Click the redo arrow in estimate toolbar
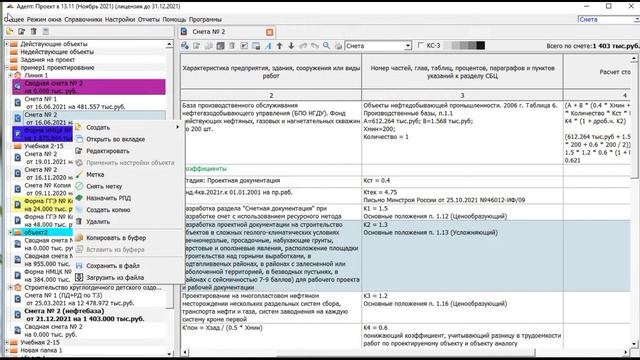This screenshot has height=360, width=640. [315, 46]
